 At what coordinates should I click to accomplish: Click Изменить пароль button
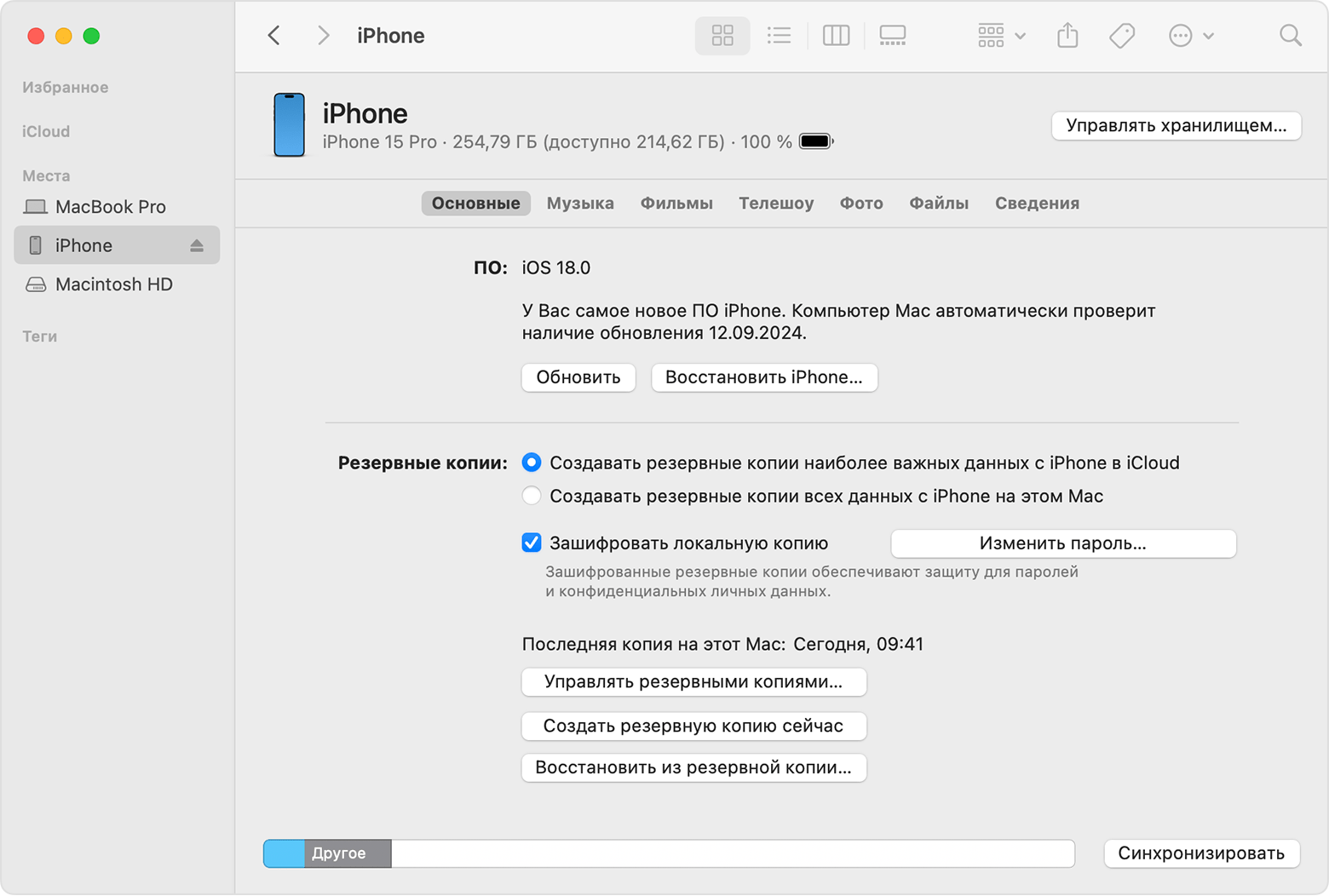1063,543
